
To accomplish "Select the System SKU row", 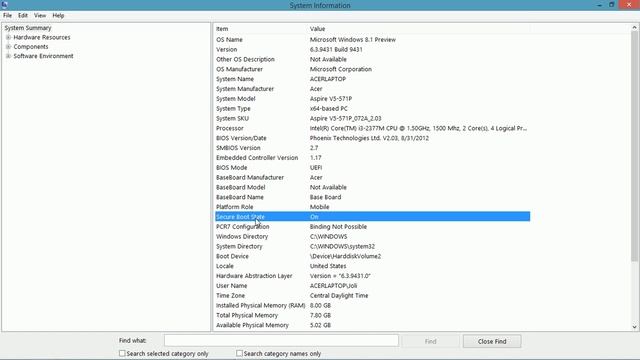I will click(372, 118).
